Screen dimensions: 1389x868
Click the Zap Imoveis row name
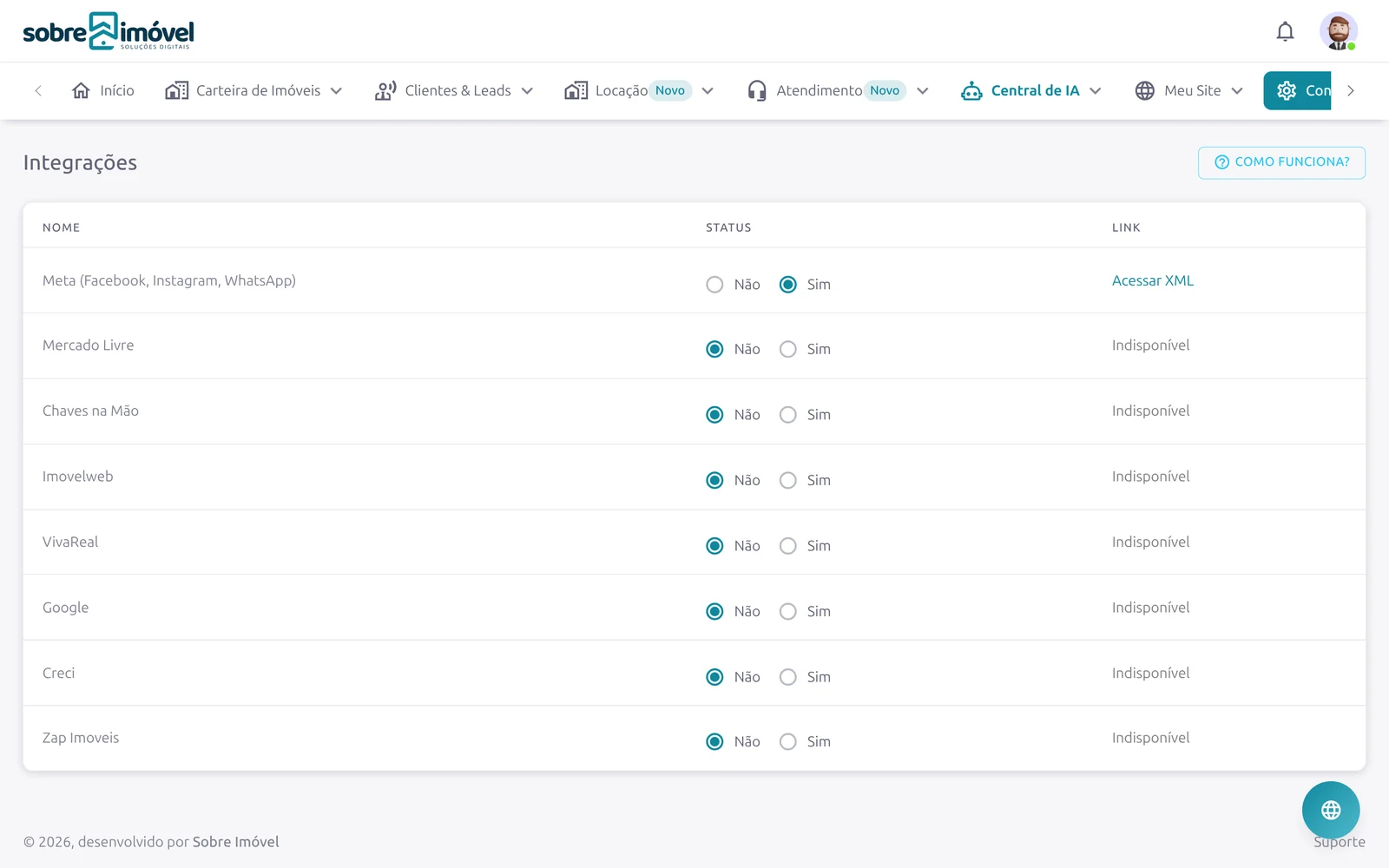tap(81, 738)
